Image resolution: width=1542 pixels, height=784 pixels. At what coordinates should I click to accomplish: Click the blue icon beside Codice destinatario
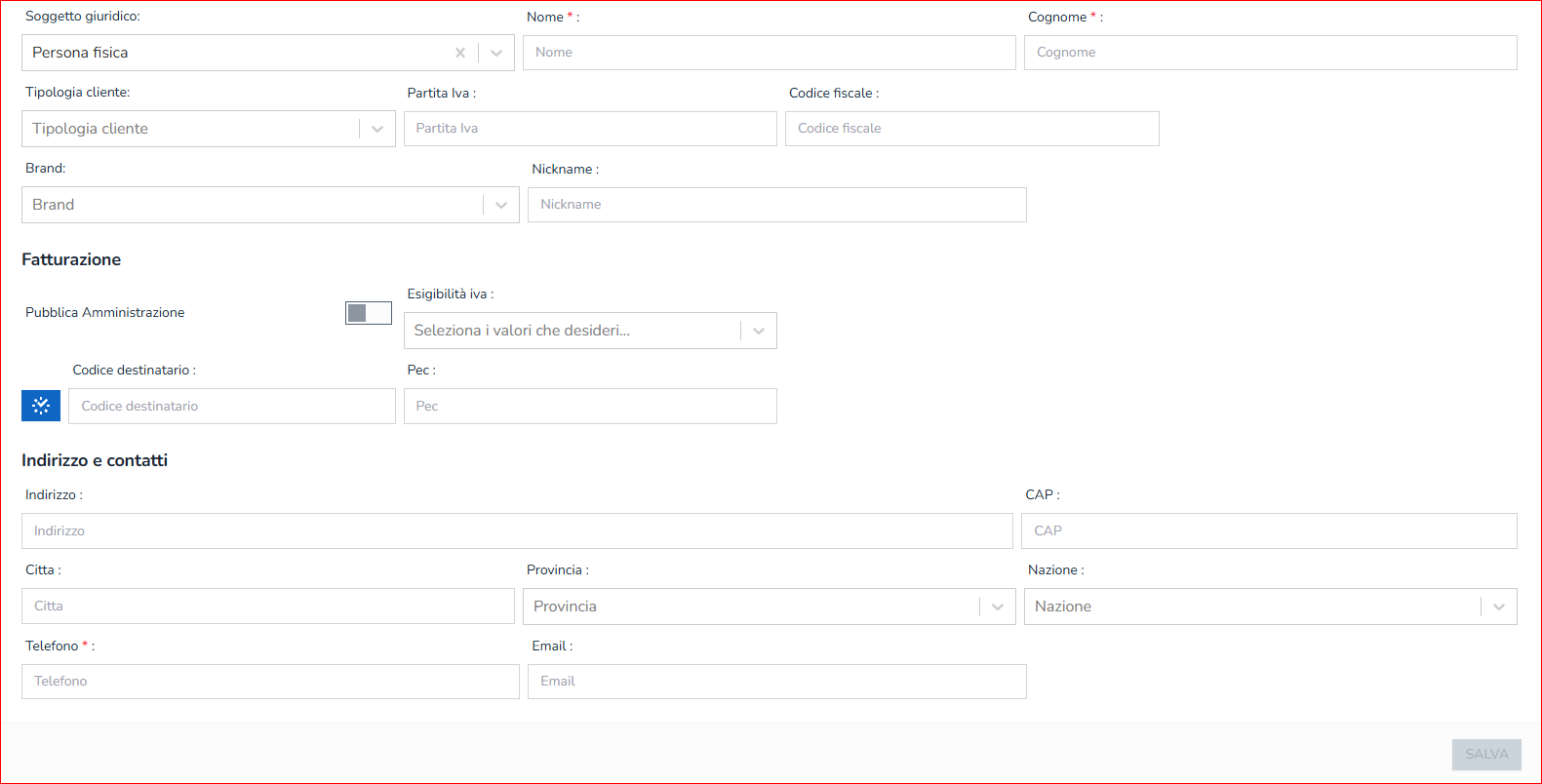coord(41,406)
